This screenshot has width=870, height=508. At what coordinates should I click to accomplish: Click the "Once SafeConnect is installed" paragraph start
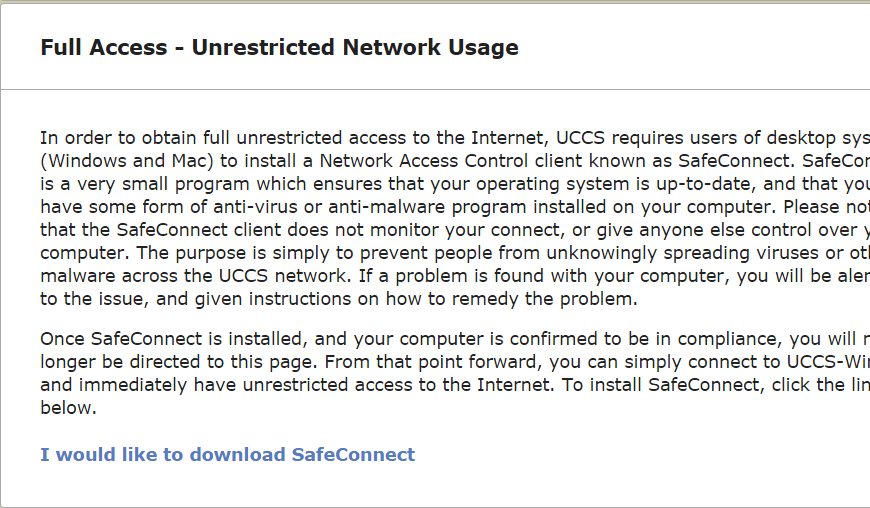click(x=171, y=339)
